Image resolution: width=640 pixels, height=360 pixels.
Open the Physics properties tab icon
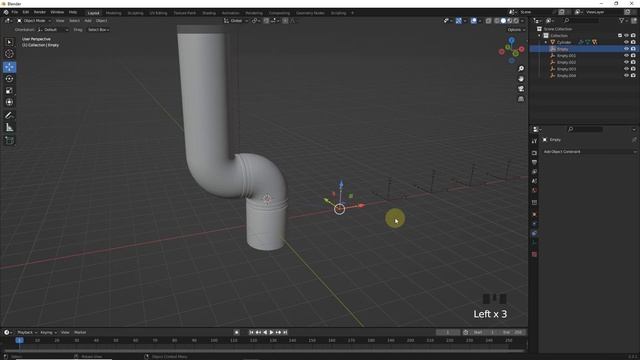point(534,224)
